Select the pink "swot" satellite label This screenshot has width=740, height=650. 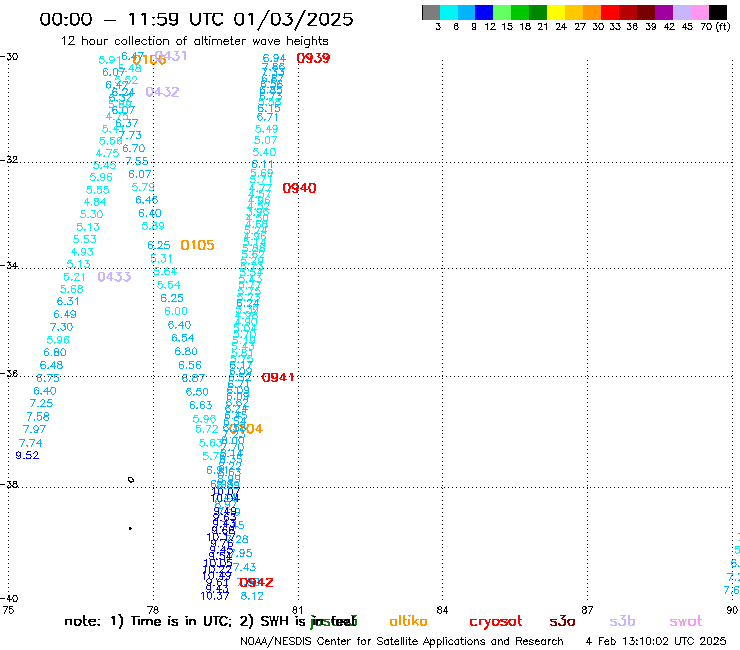tap(686, 621)
